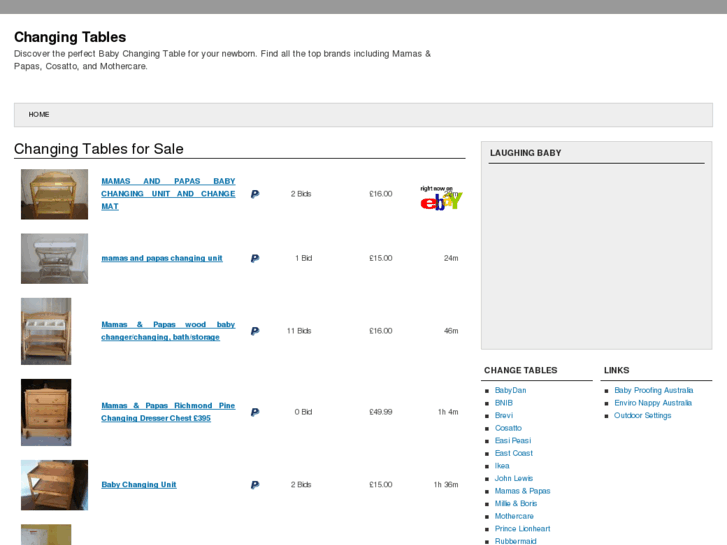Click the 0 Bid text
Screen dimensions: 727x545
[303, 412]
